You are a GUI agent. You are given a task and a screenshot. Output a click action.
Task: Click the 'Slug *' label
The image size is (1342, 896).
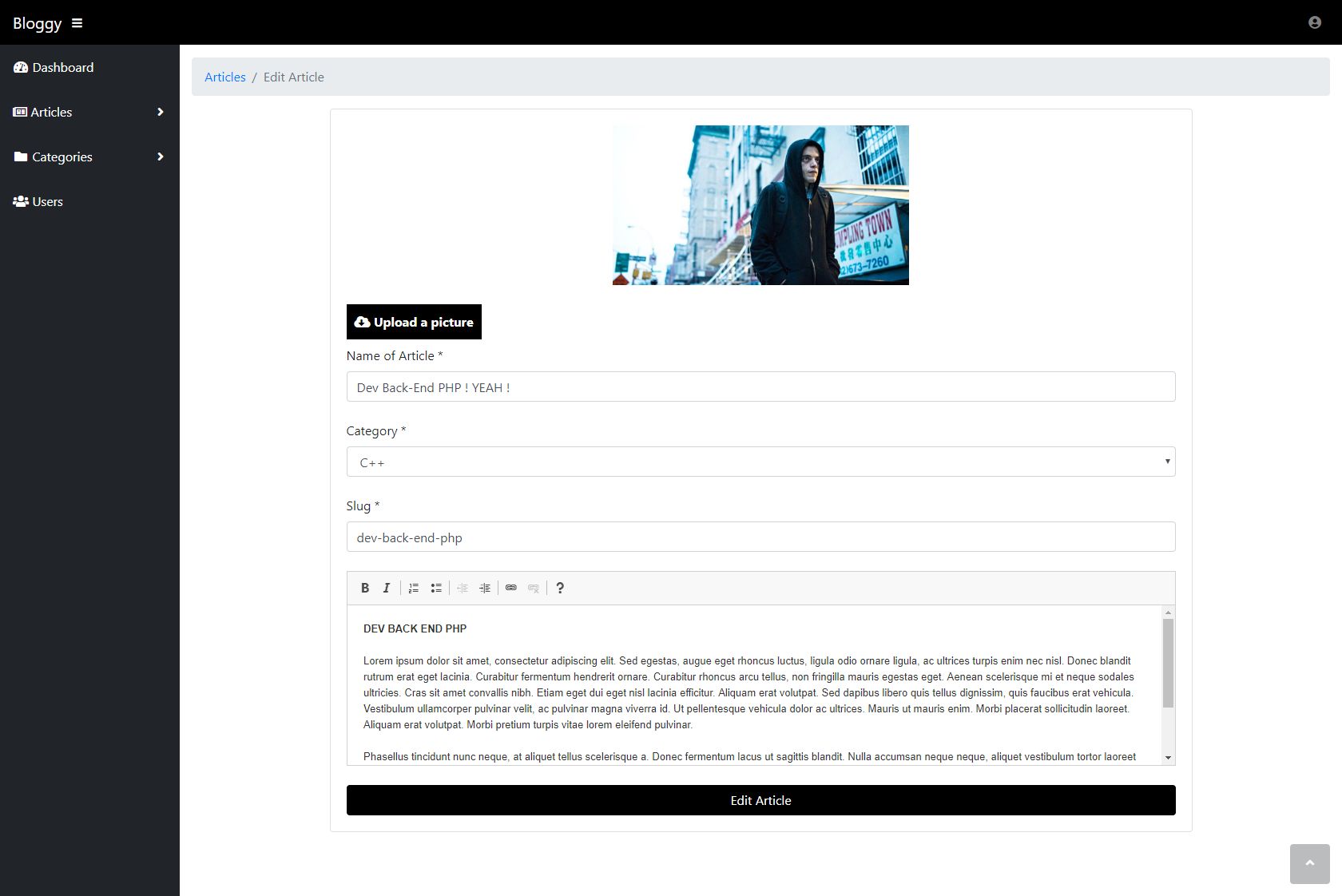363,505
